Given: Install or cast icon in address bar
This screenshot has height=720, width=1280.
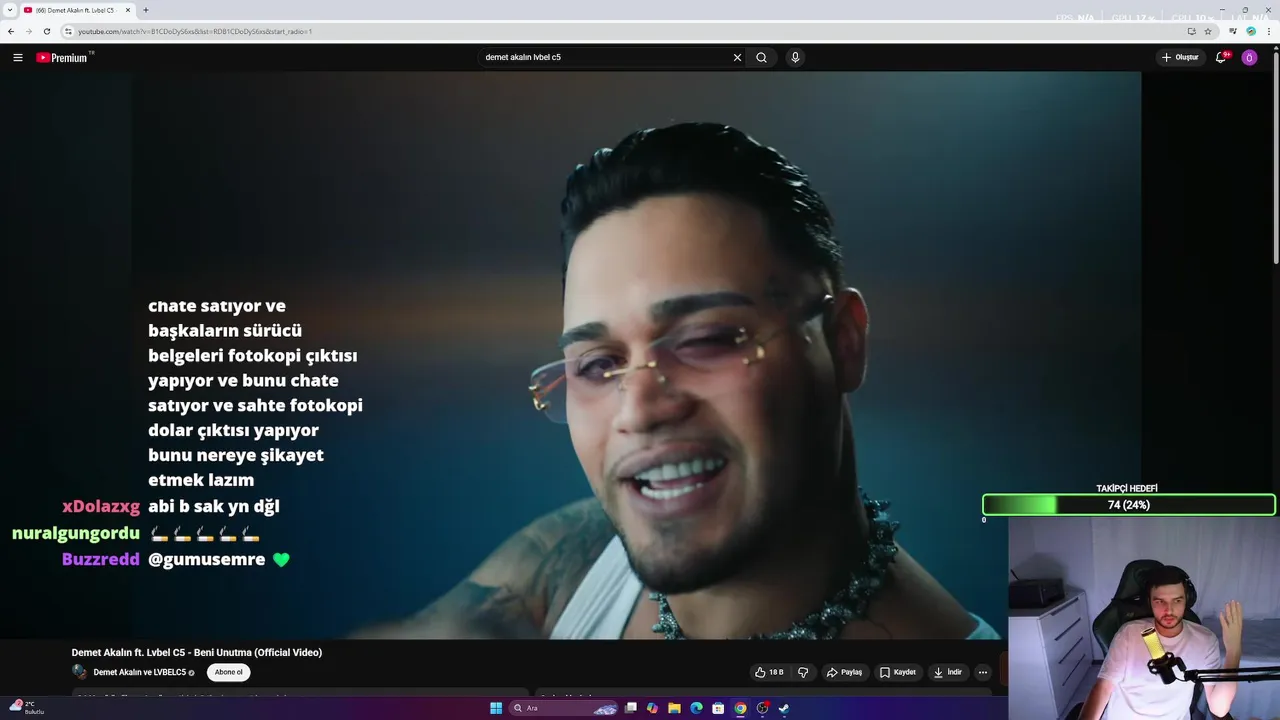Looking at the screenshot, I should 1191,31.
